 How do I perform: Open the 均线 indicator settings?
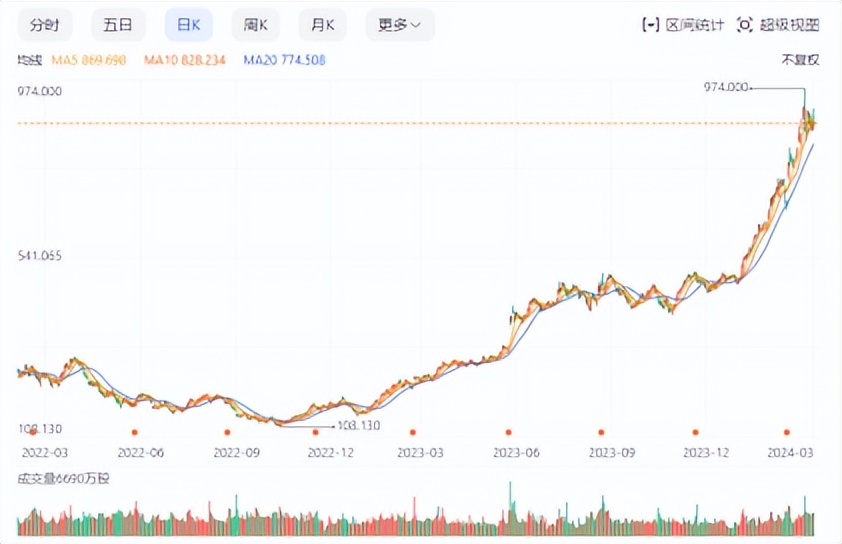pyautogui.click(x=30, y=60)
